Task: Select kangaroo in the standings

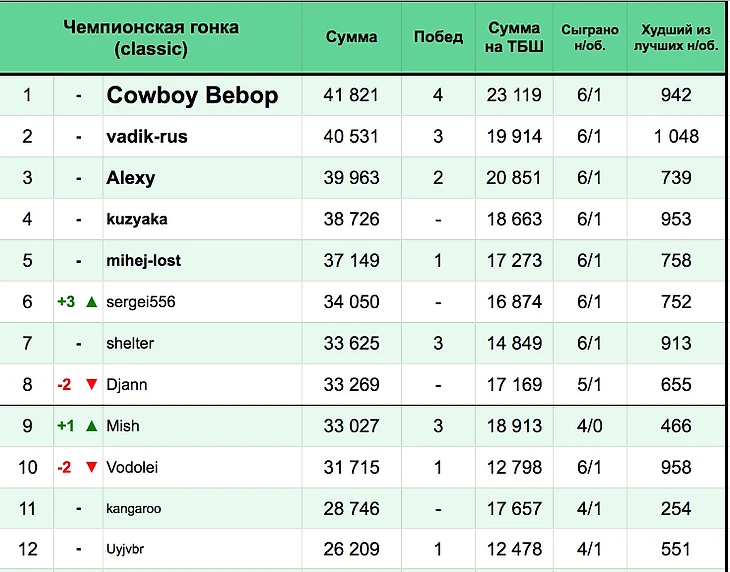Action: (x=134, y=509)
